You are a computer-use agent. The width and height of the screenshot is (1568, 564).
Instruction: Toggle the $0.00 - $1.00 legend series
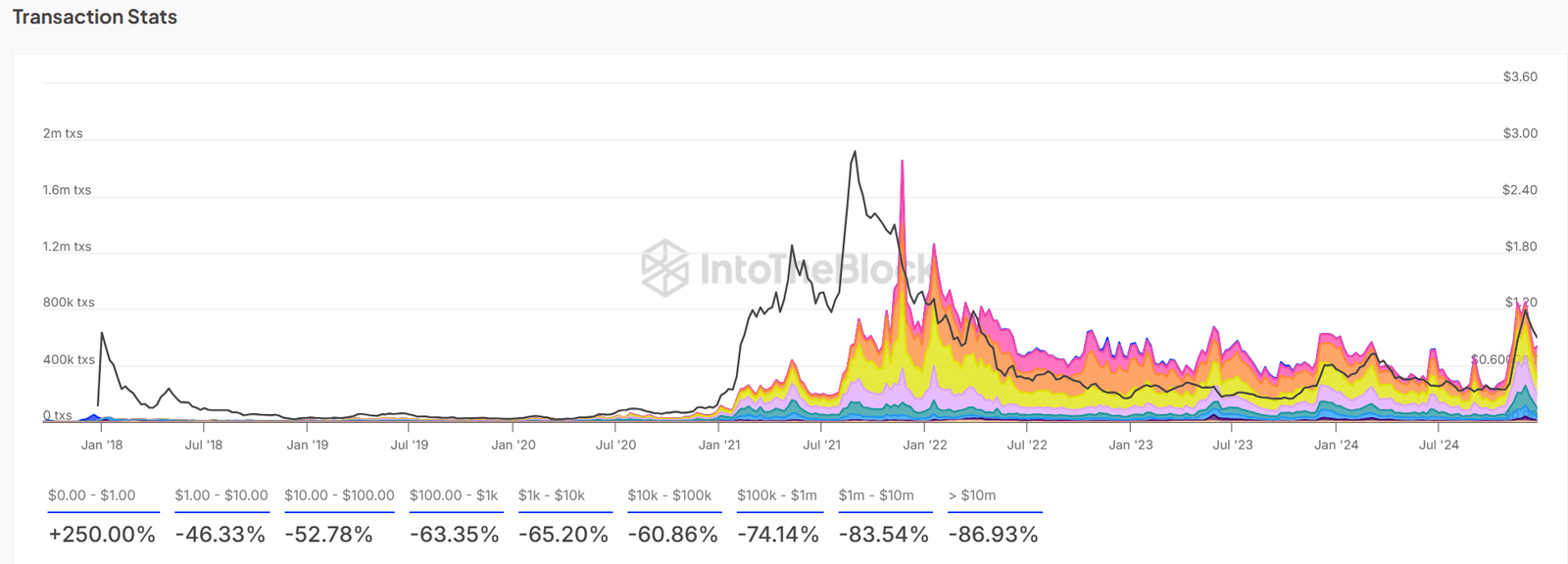click(92, 495)
